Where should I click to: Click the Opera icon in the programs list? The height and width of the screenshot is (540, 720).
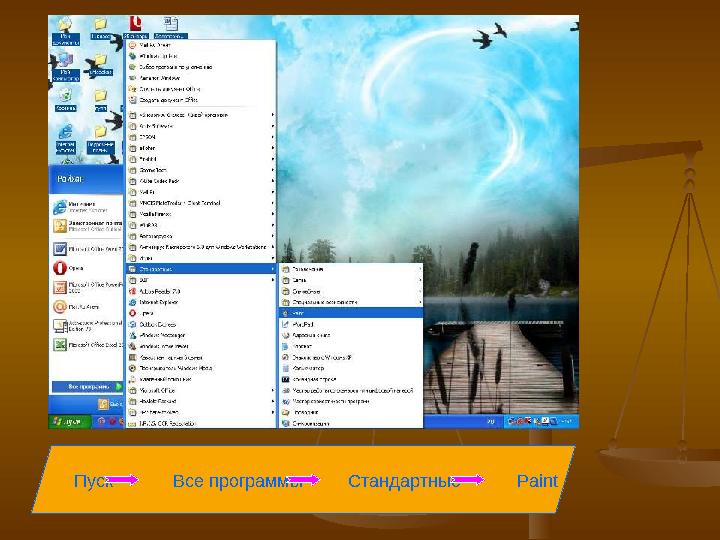click(132, 313)
